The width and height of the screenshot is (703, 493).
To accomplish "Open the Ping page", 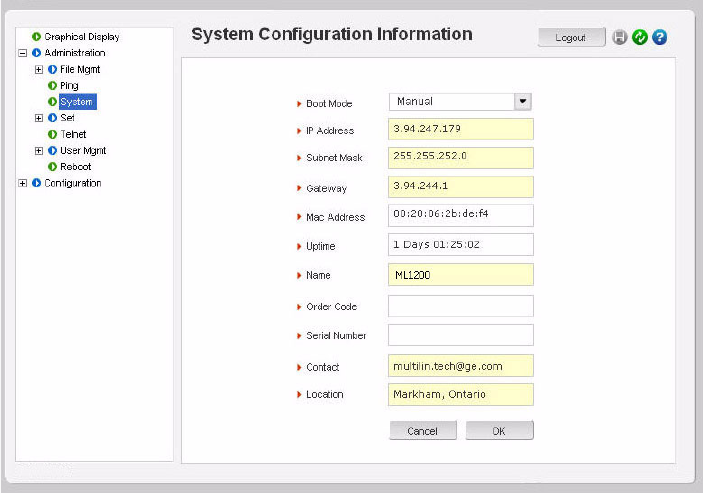I will tap(69, 86).
